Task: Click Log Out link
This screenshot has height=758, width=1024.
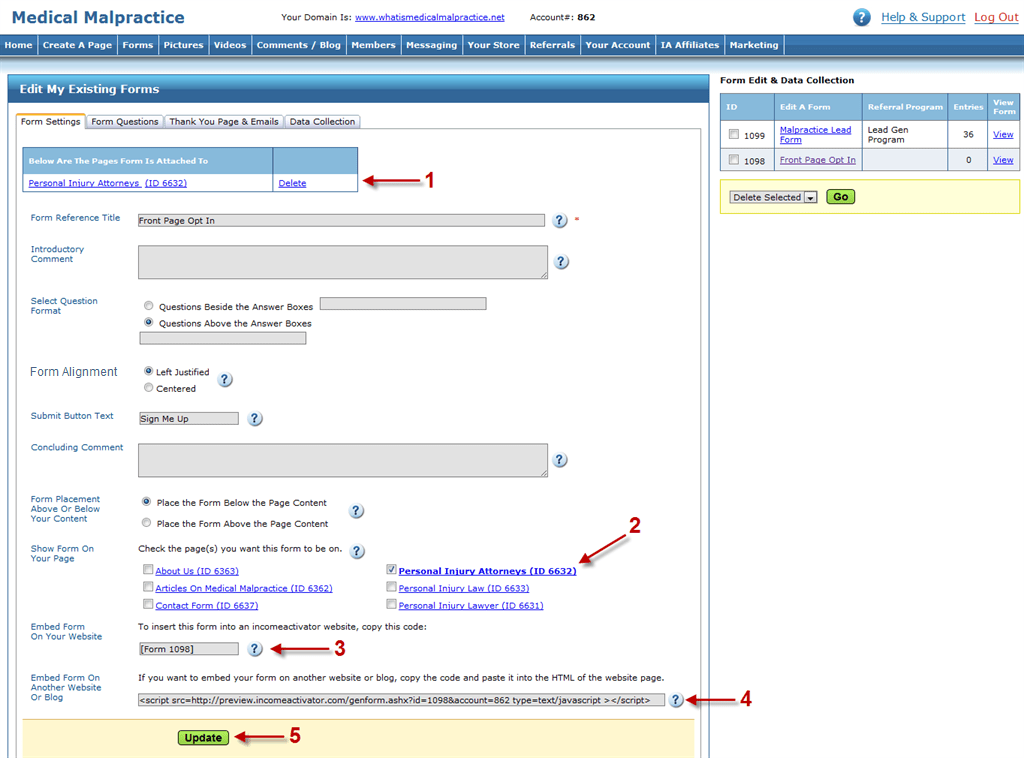Action: (996, 18)
